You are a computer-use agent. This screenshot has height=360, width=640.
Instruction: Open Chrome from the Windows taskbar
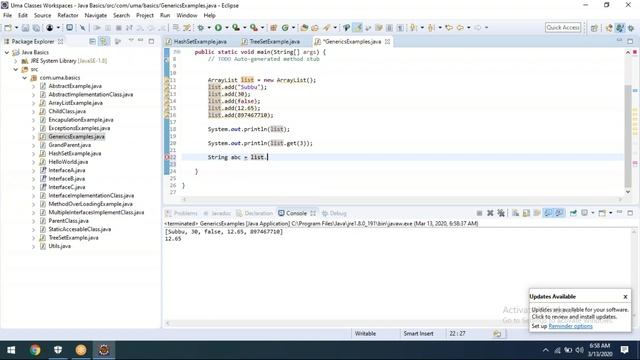(x=35, y=350)
